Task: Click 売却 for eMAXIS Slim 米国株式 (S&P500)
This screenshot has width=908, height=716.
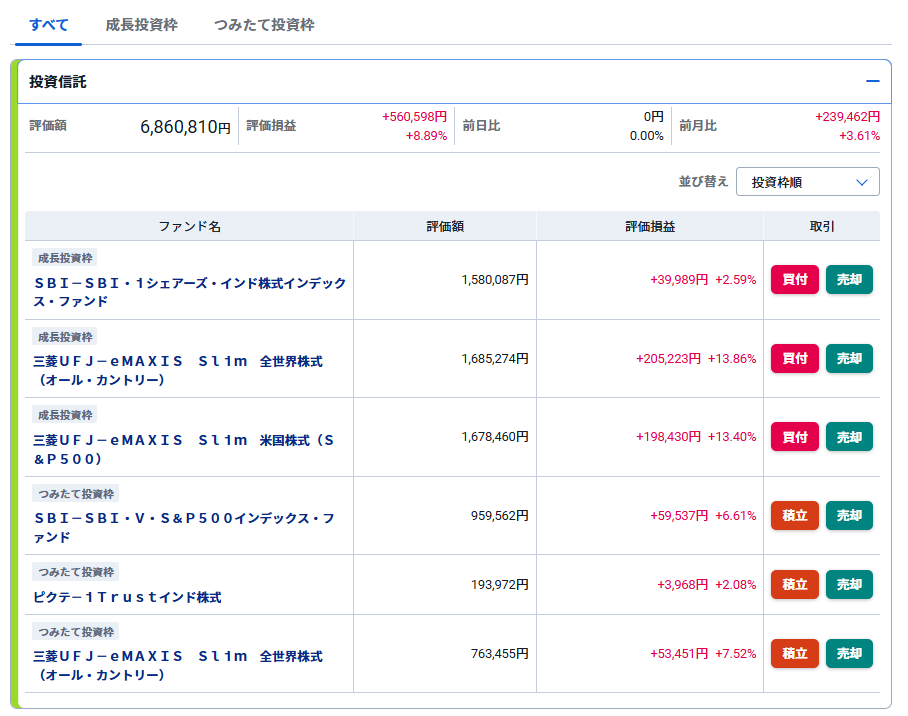Action: [x=849, y=437]
